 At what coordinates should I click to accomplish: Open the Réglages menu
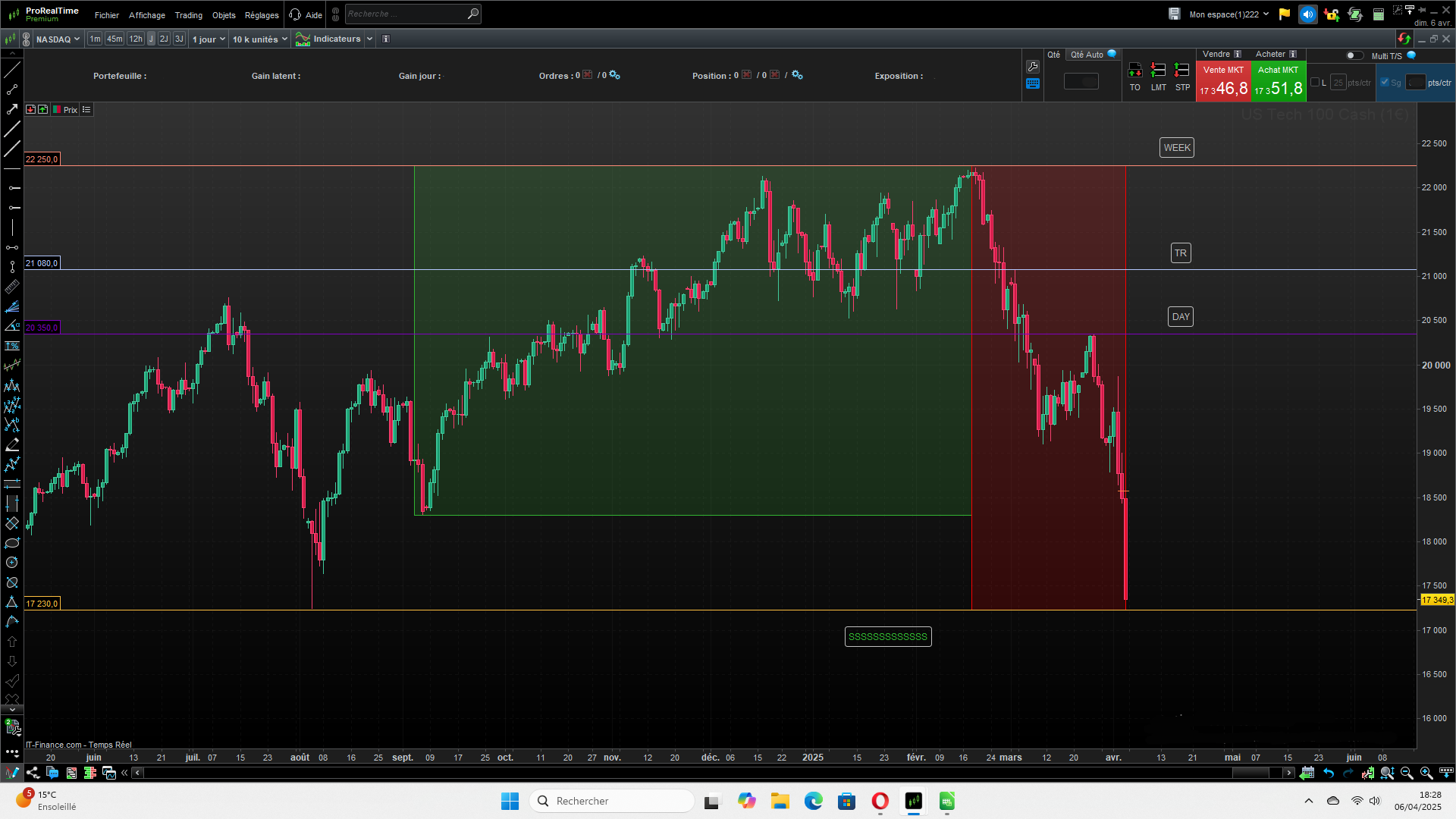262,15
